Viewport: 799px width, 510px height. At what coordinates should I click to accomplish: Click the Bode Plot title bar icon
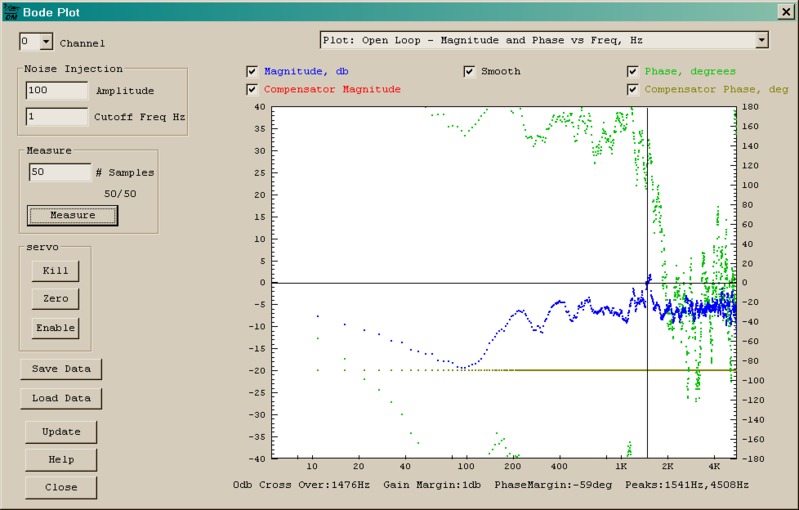click(11, 12)
